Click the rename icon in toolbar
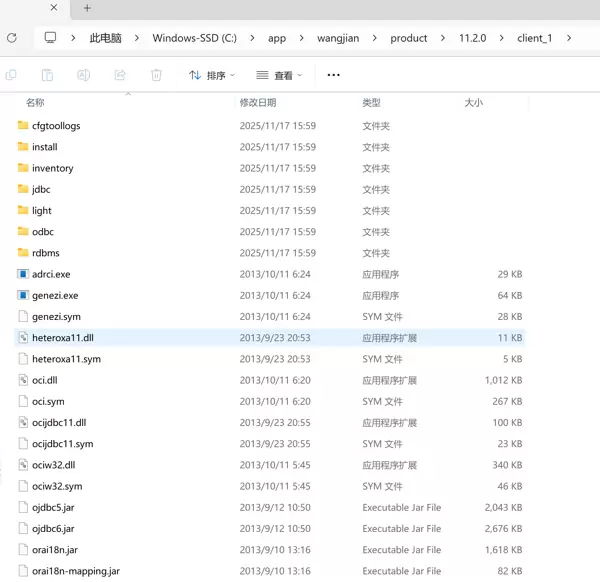Image resolution: width=600 pixels, height=582 pixels. (x=84, y=75)
